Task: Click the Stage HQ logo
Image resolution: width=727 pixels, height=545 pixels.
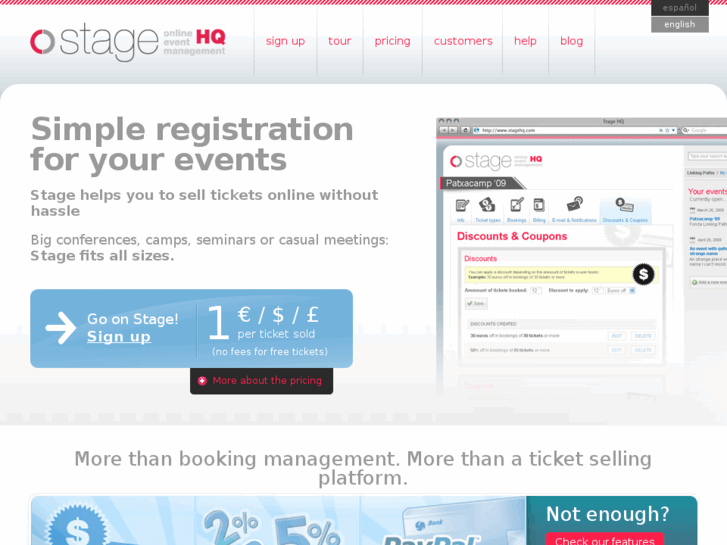Action: (128, 42)
